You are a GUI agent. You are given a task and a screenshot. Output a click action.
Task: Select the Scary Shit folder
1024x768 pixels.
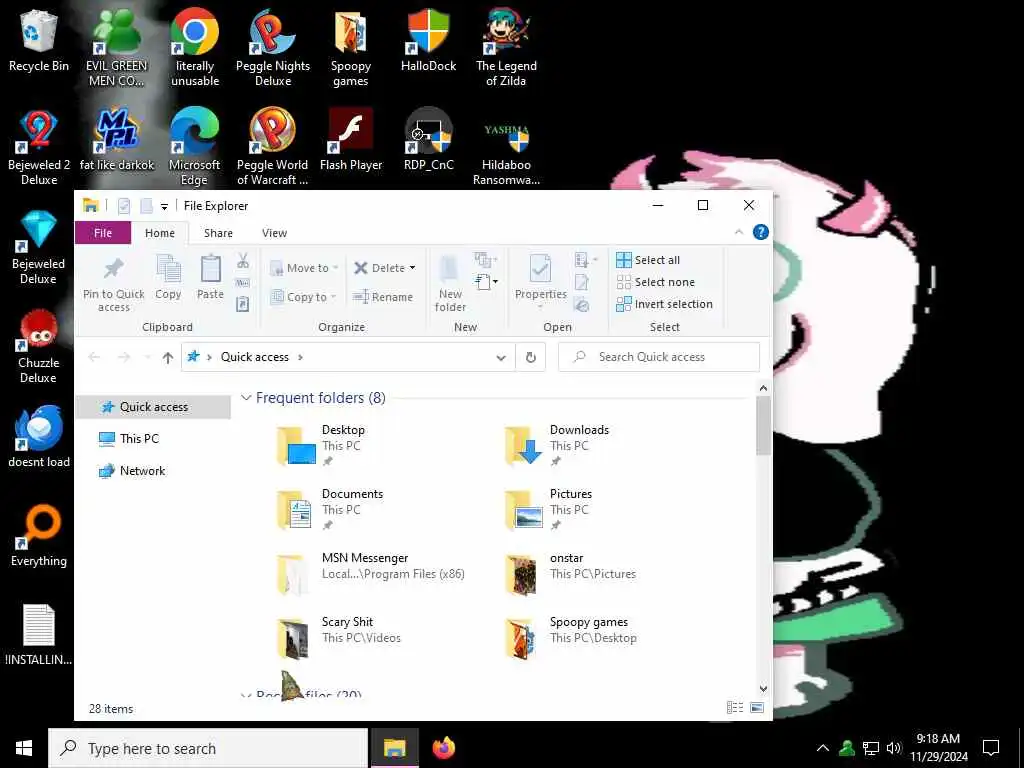[338, 637]
